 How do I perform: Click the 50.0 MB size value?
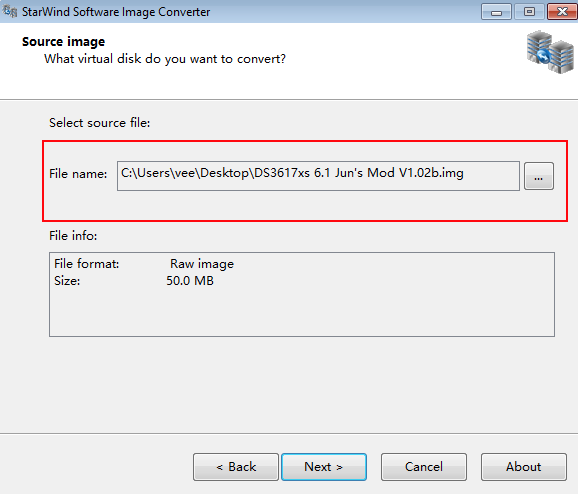(190, 281)
